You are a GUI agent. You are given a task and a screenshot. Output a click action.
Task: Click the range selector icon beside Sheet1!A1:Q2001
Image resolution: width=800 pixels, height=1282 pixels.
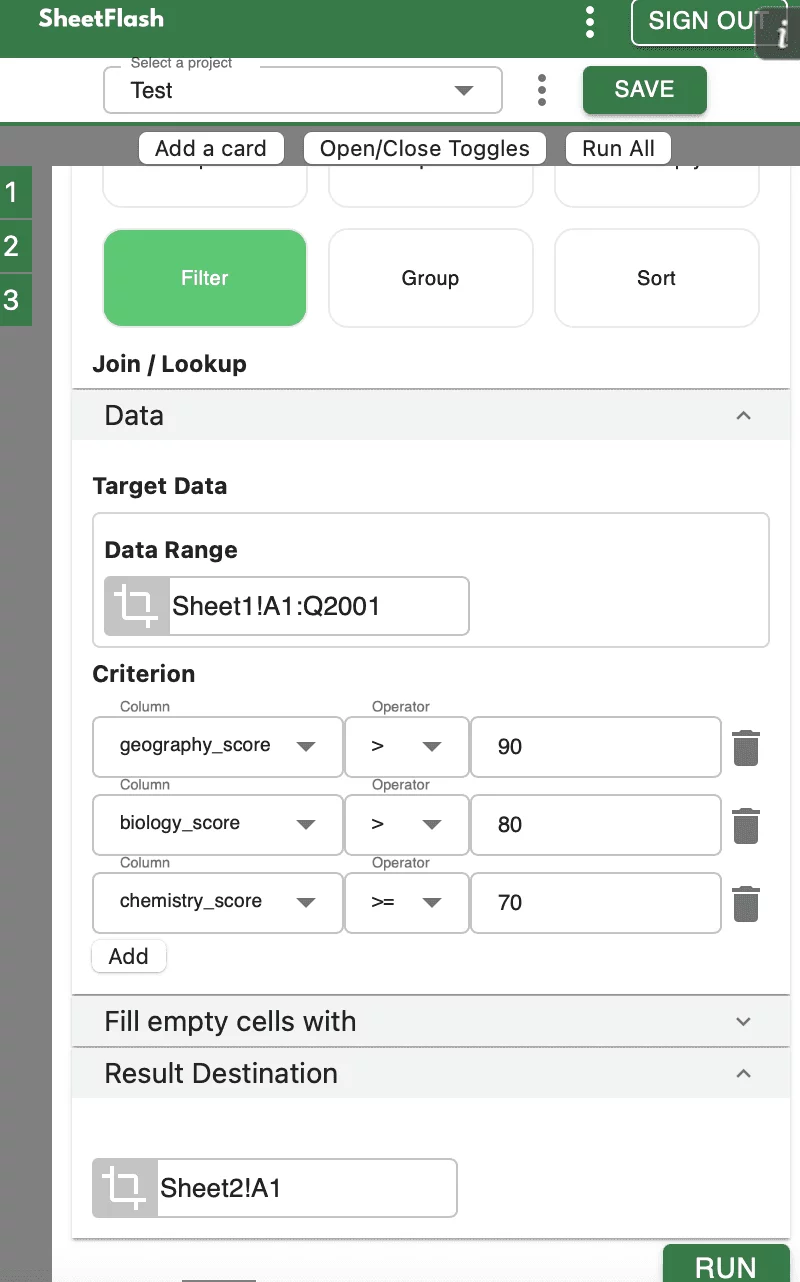(137, 606)
